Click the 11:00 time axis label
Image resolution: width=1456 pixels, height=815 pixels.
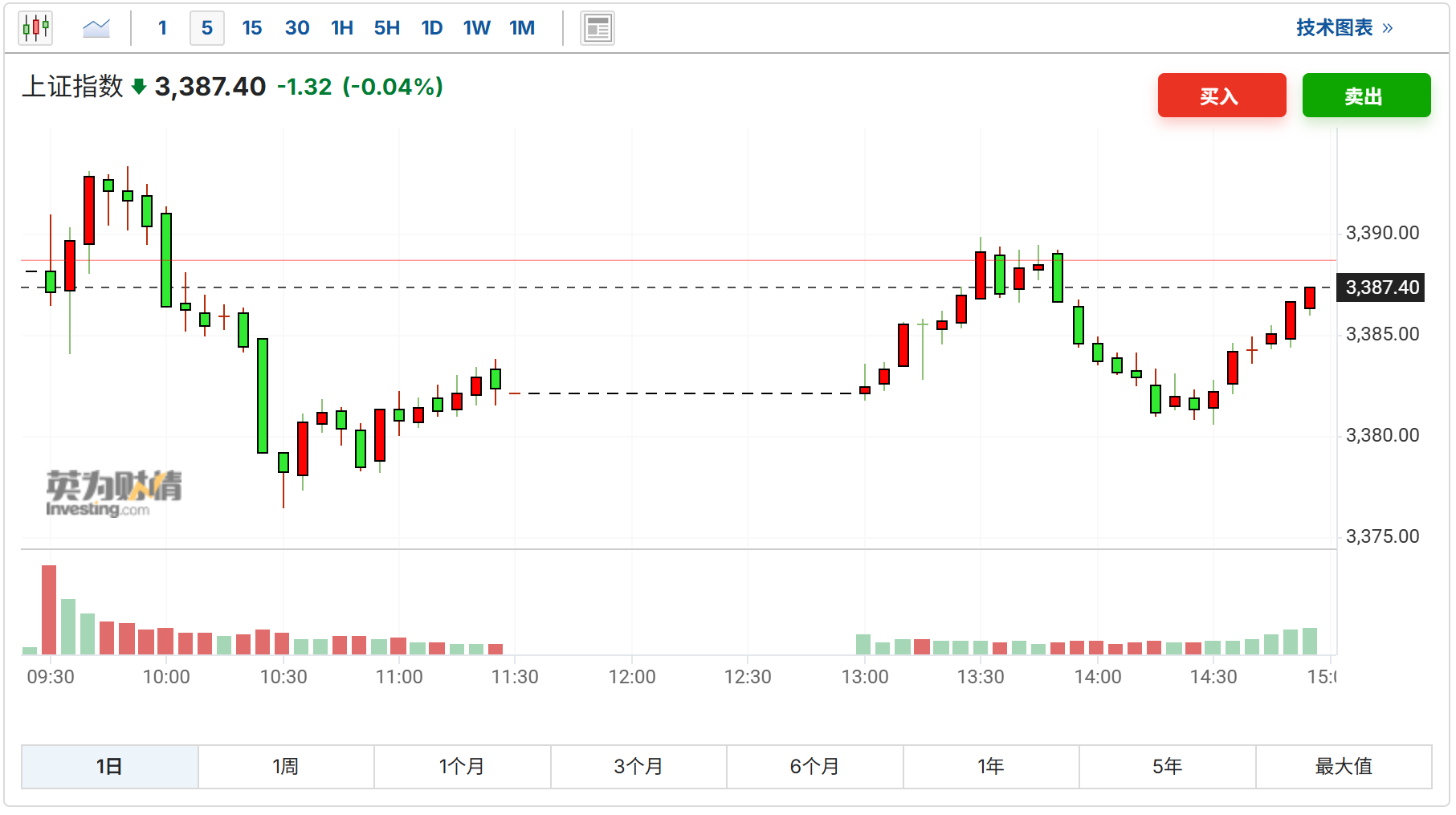tap(399, 677)
